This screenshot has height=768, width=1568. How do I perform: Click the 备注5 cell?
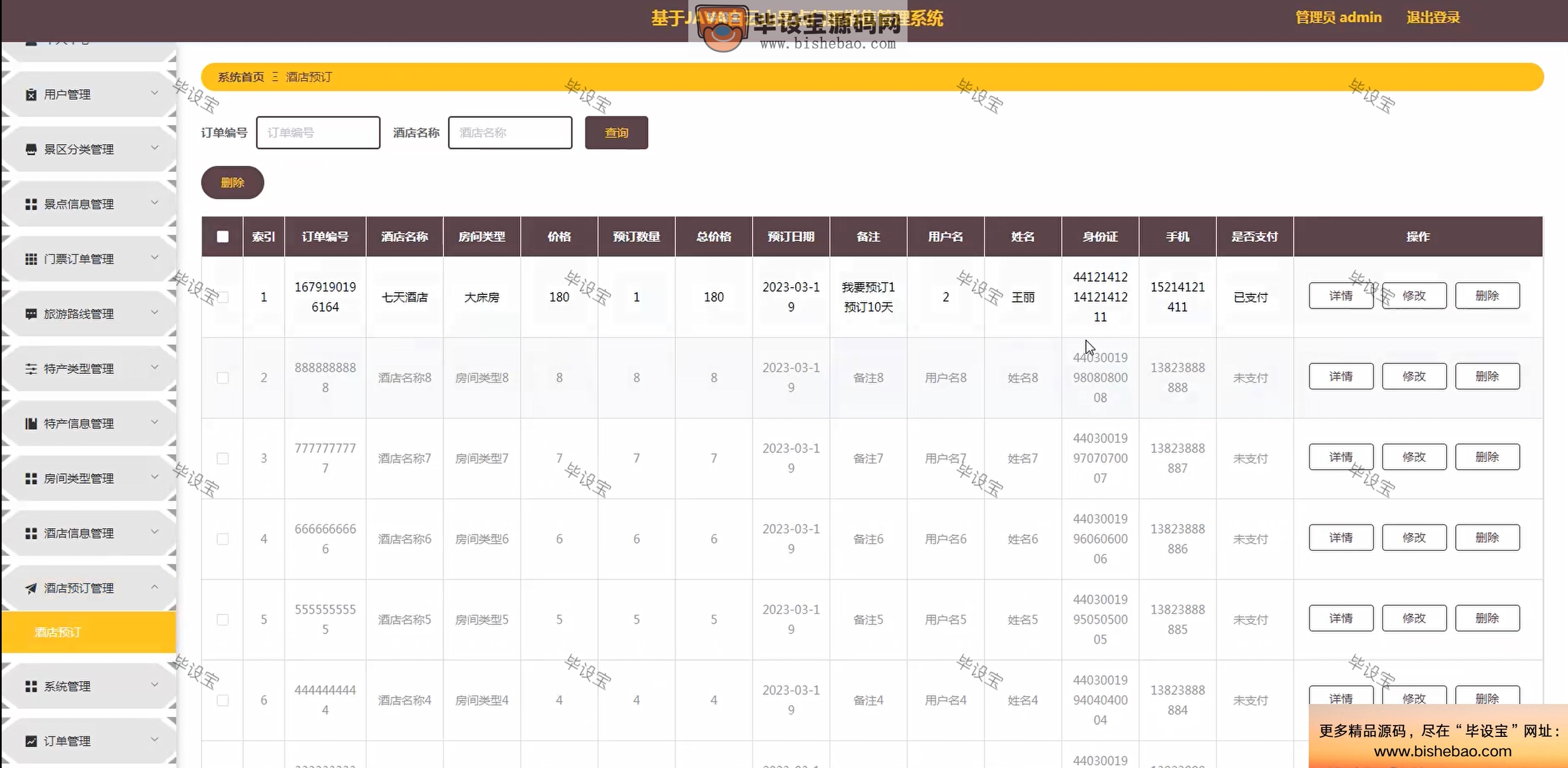pos(868,619)
